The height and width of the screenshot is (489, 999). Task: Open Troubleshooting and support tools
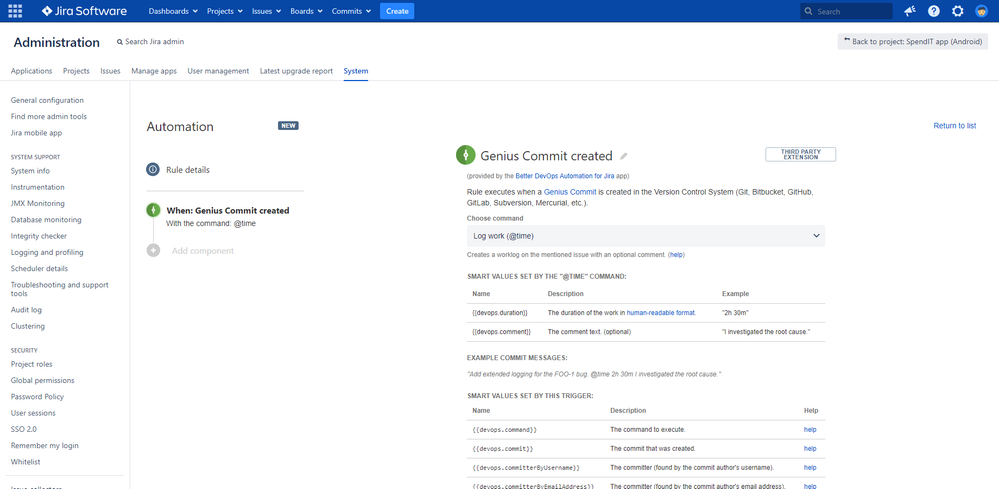point(60,290)
